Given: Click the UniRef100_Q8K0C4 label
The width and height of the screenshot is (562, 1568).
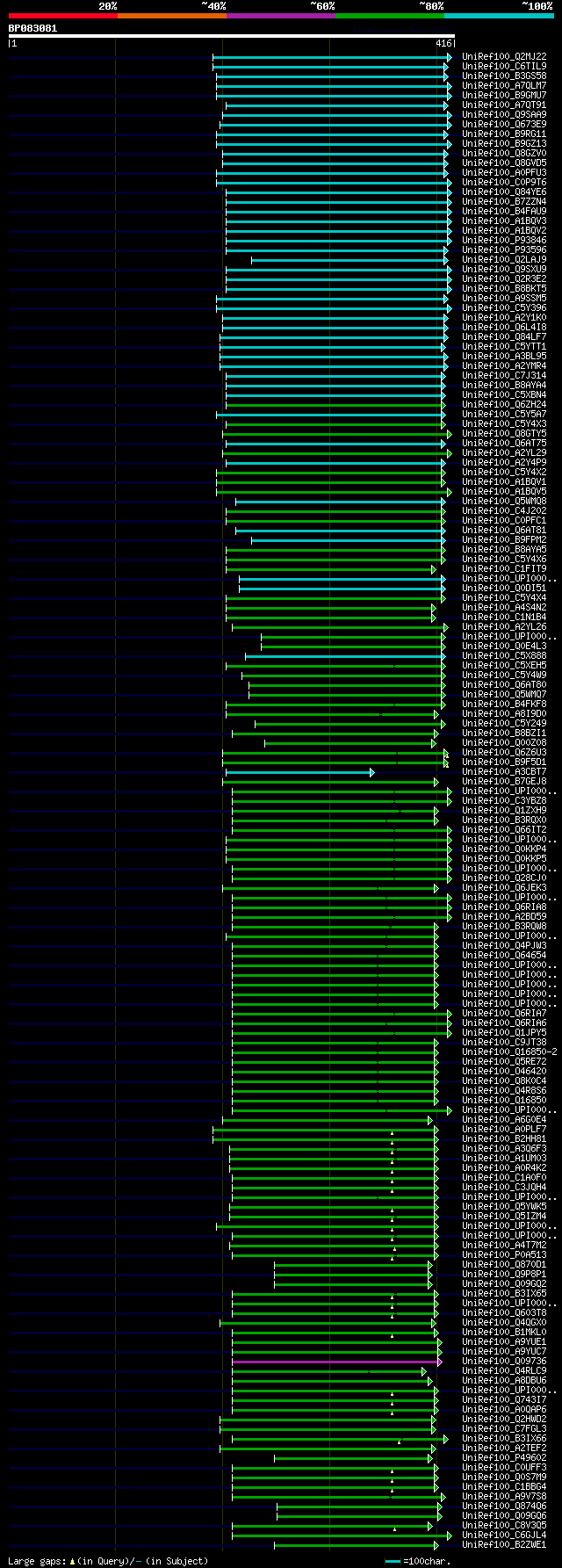Looking at the screenshot, I should (x=504, y=1080).
